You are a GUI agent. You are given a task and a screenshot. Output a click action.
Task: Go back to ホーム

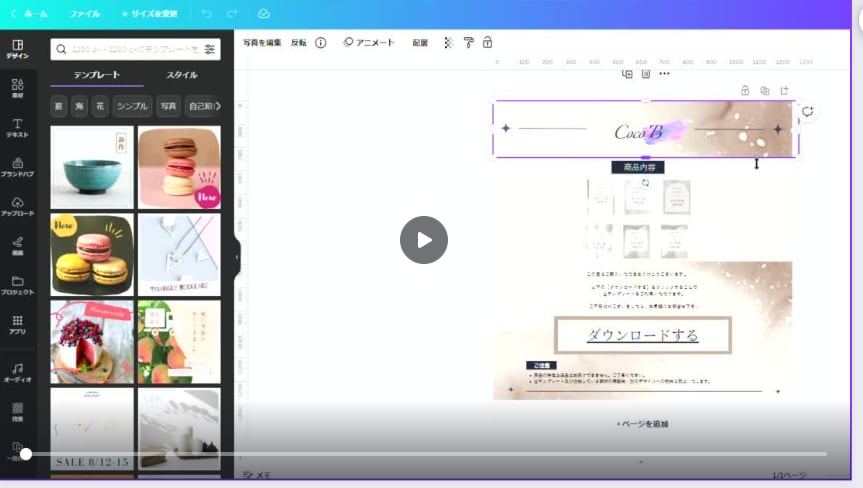click(29, 14)
